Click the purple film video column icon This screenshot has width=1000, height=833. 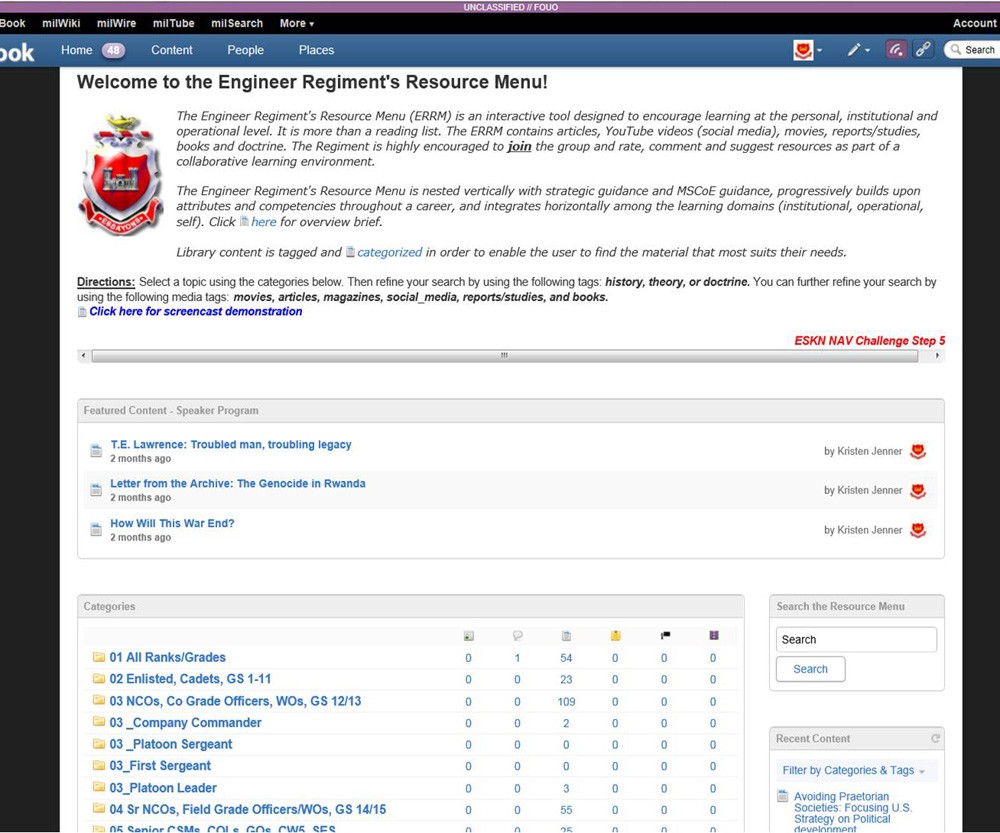click(x=714, y=635)
